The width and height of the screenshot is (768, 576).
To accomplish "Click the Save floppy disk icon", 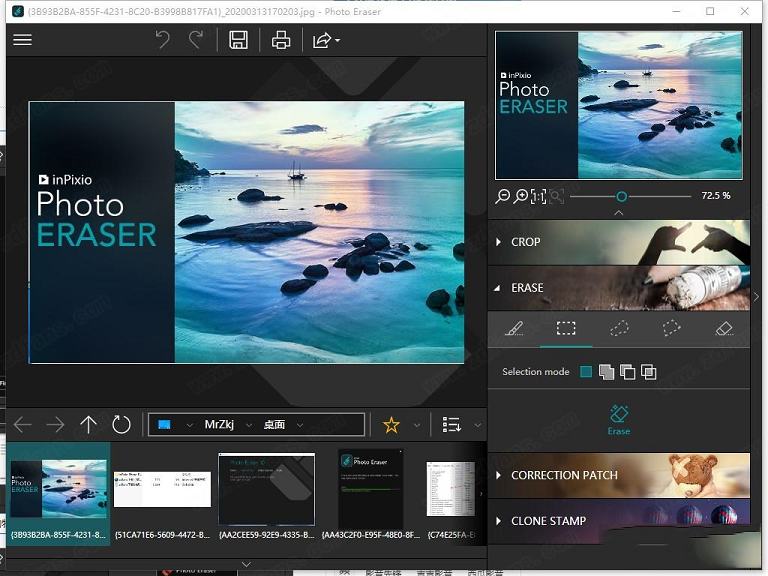I will pos(238,40).
